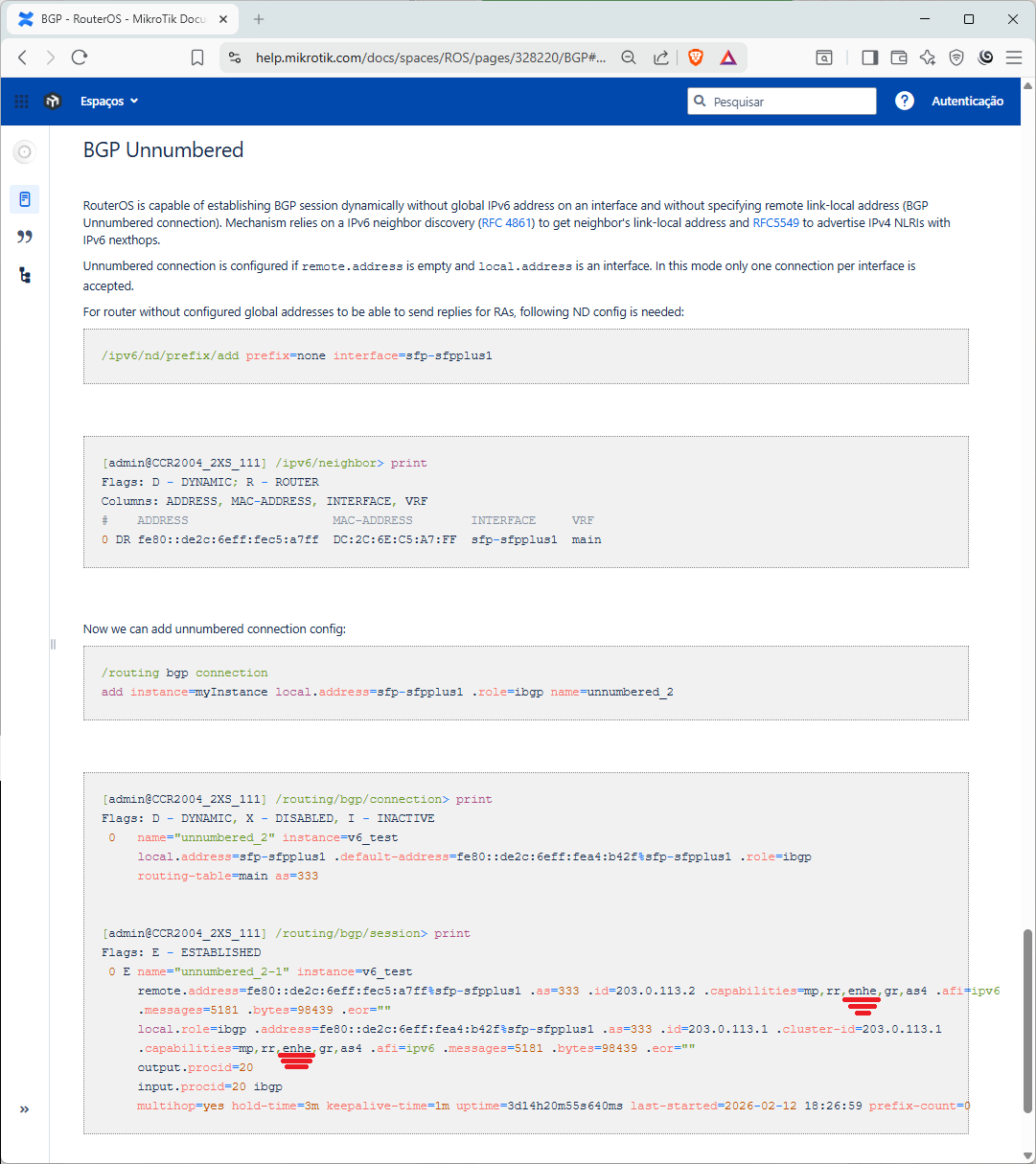Click the sidebar resize handle
The height and width of the screenshot is (1164, 1036).
click(53, 645)
